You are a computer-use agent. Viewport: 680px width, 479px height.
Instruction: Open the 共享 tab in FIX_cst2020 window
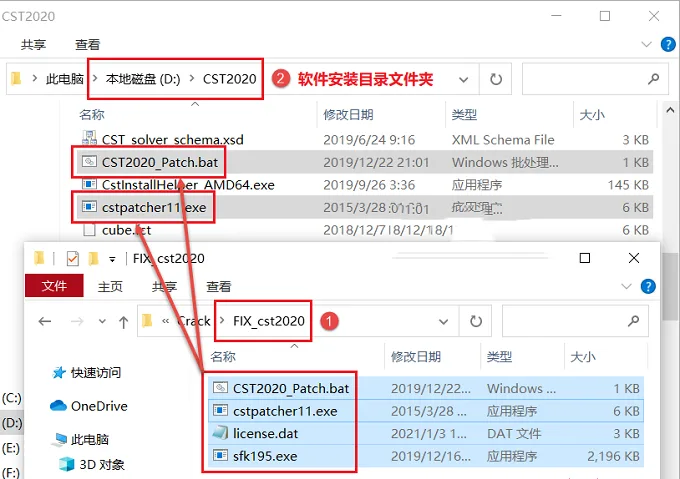(x=164, y=287)
